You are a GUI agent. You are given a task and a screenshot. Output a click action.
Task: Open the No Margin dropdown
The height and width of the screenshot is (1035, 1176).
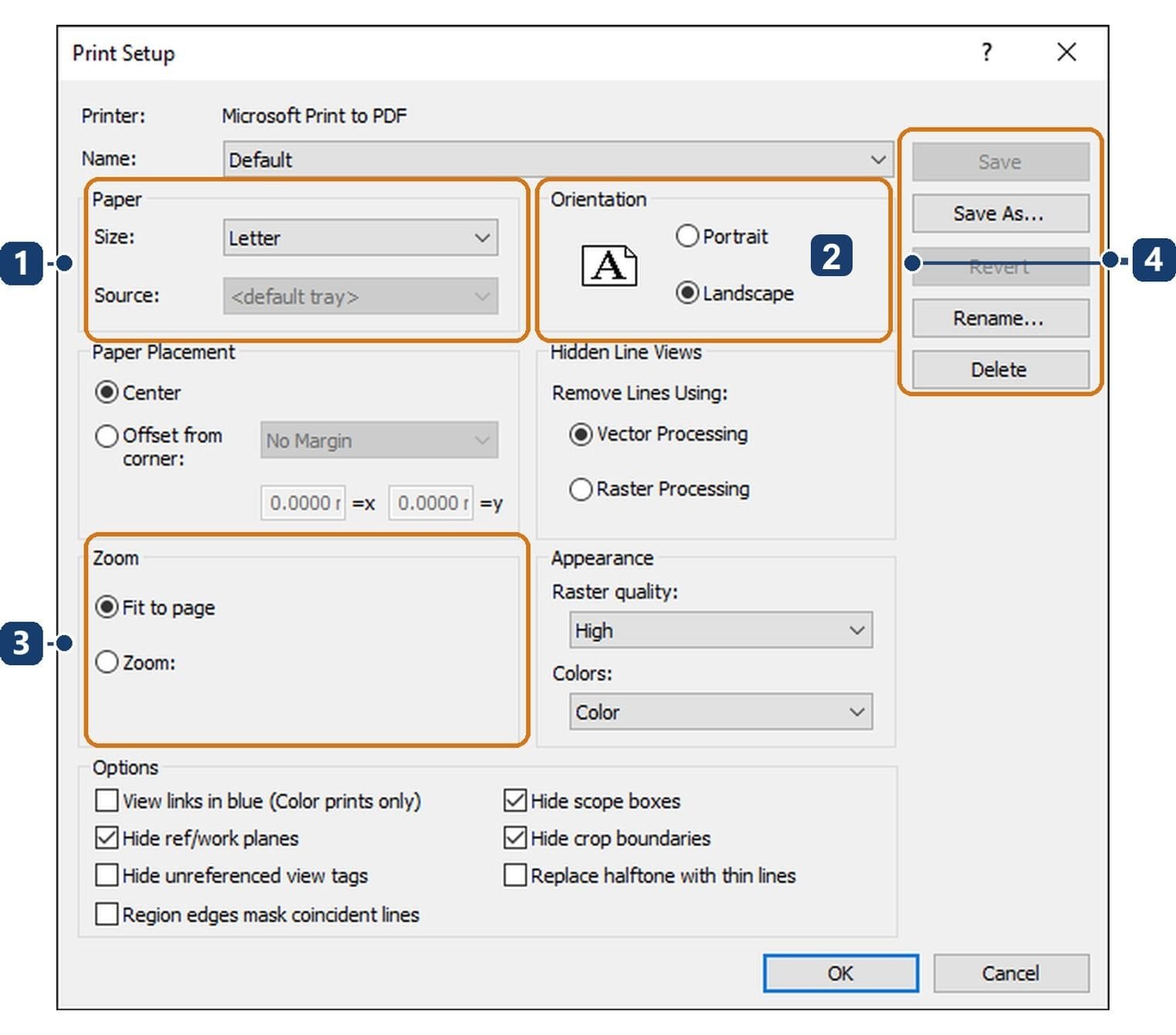tap(379, 440)
